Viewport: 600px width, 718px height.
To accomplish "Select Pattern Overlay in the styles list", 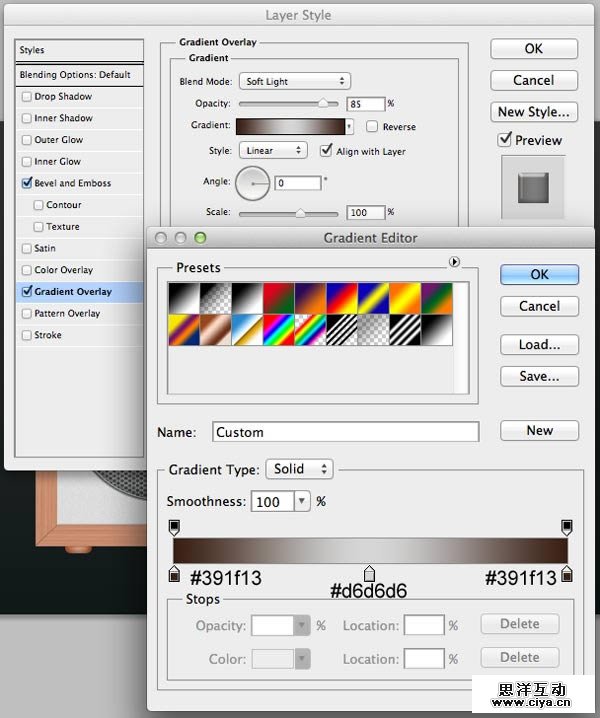I will coord(67,314).
